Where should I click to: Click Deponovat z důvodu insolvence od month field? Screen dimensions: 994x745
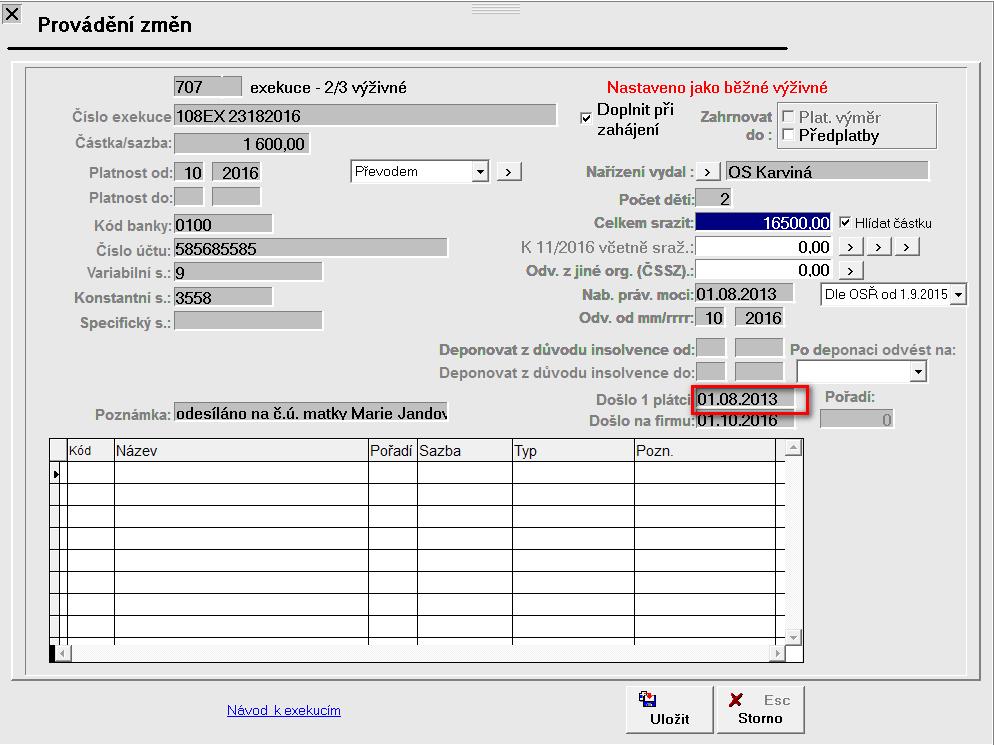(x=711, y=348)
